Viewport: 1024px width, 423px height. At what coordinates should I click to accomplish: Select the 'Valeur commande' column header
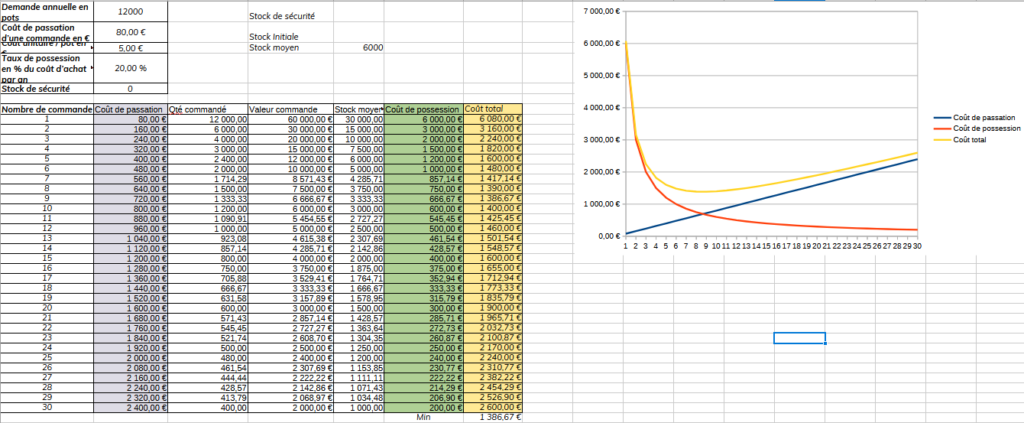click(291, 109)
